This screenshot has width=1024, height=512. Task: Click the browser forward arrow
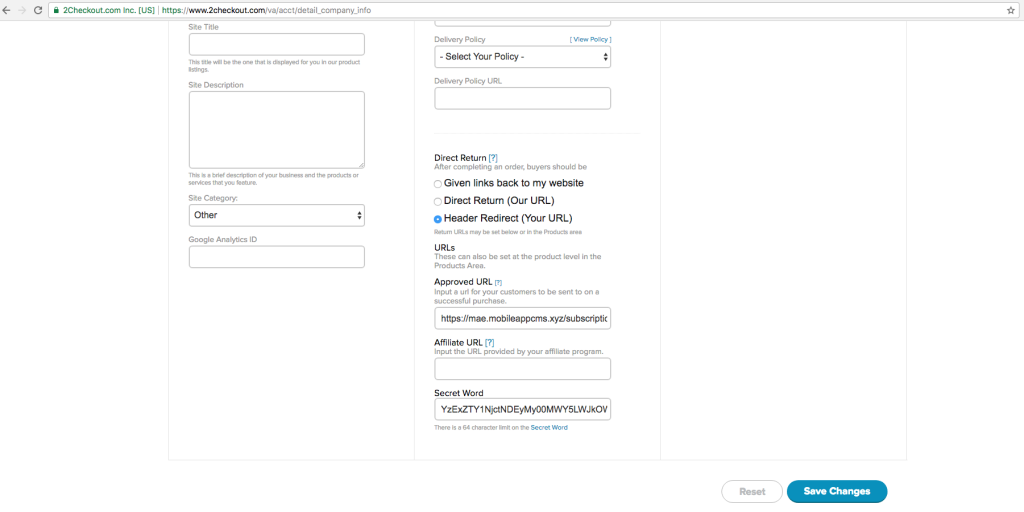point(22,9)
